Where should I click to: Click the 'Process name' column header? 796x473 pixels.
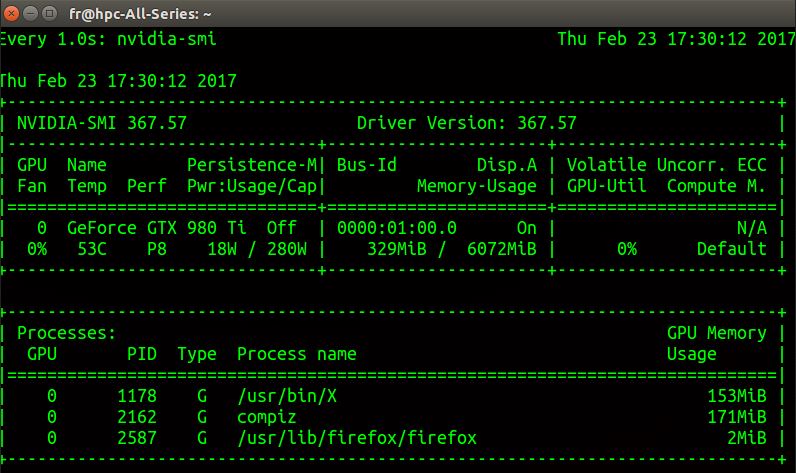click(x=296, y=354)
